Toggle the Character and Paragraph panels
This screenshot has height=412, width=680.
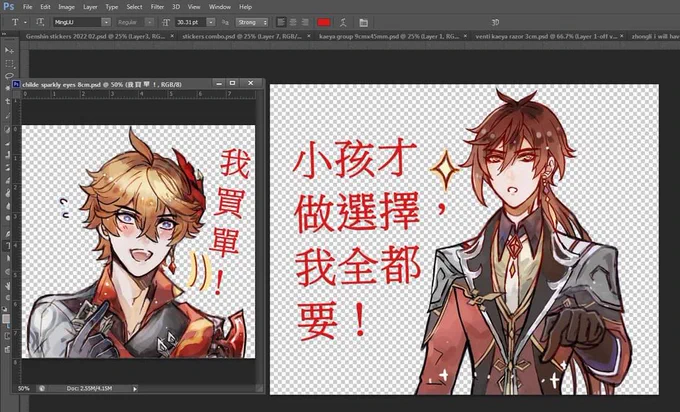point(363,22)
